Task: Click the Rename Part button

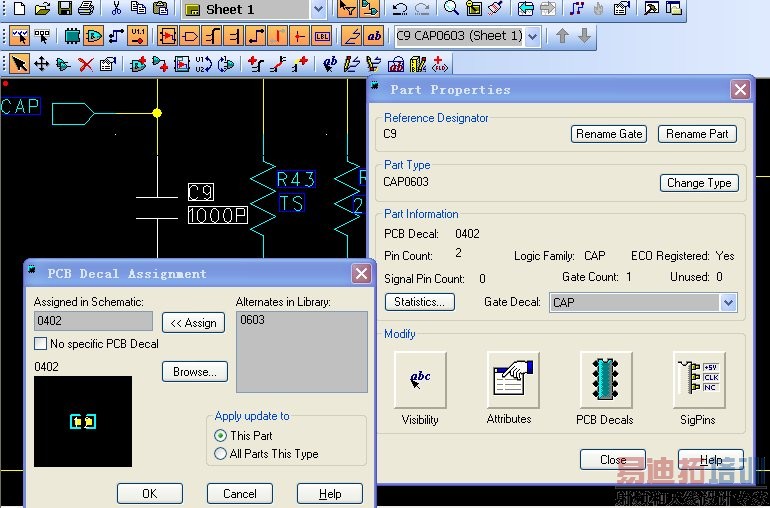Action: point(697,134)
